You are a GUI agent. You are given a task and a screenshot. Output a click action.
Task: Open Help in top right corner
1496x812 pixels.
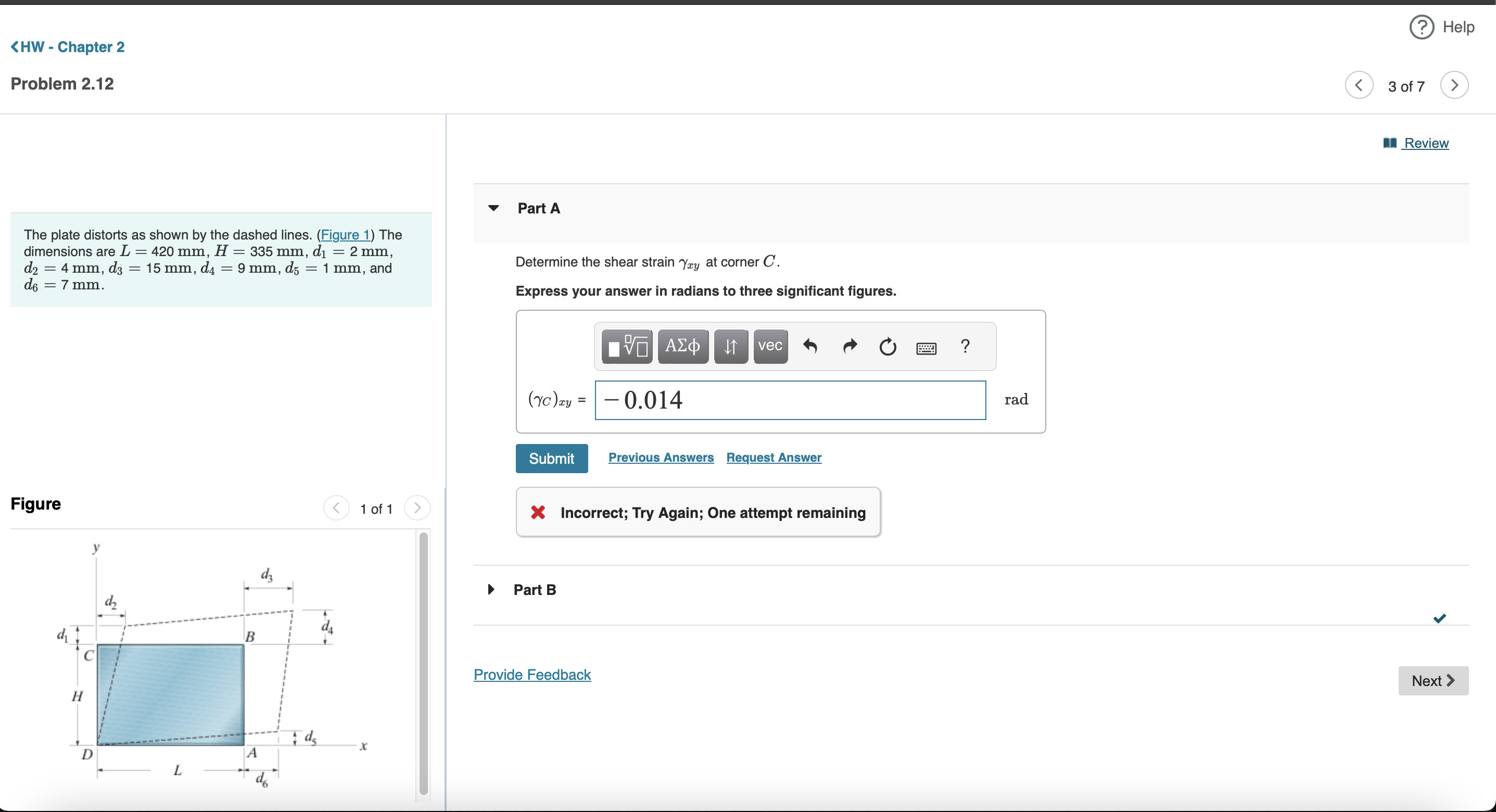pyautogui.click(x=1442, y=27)
